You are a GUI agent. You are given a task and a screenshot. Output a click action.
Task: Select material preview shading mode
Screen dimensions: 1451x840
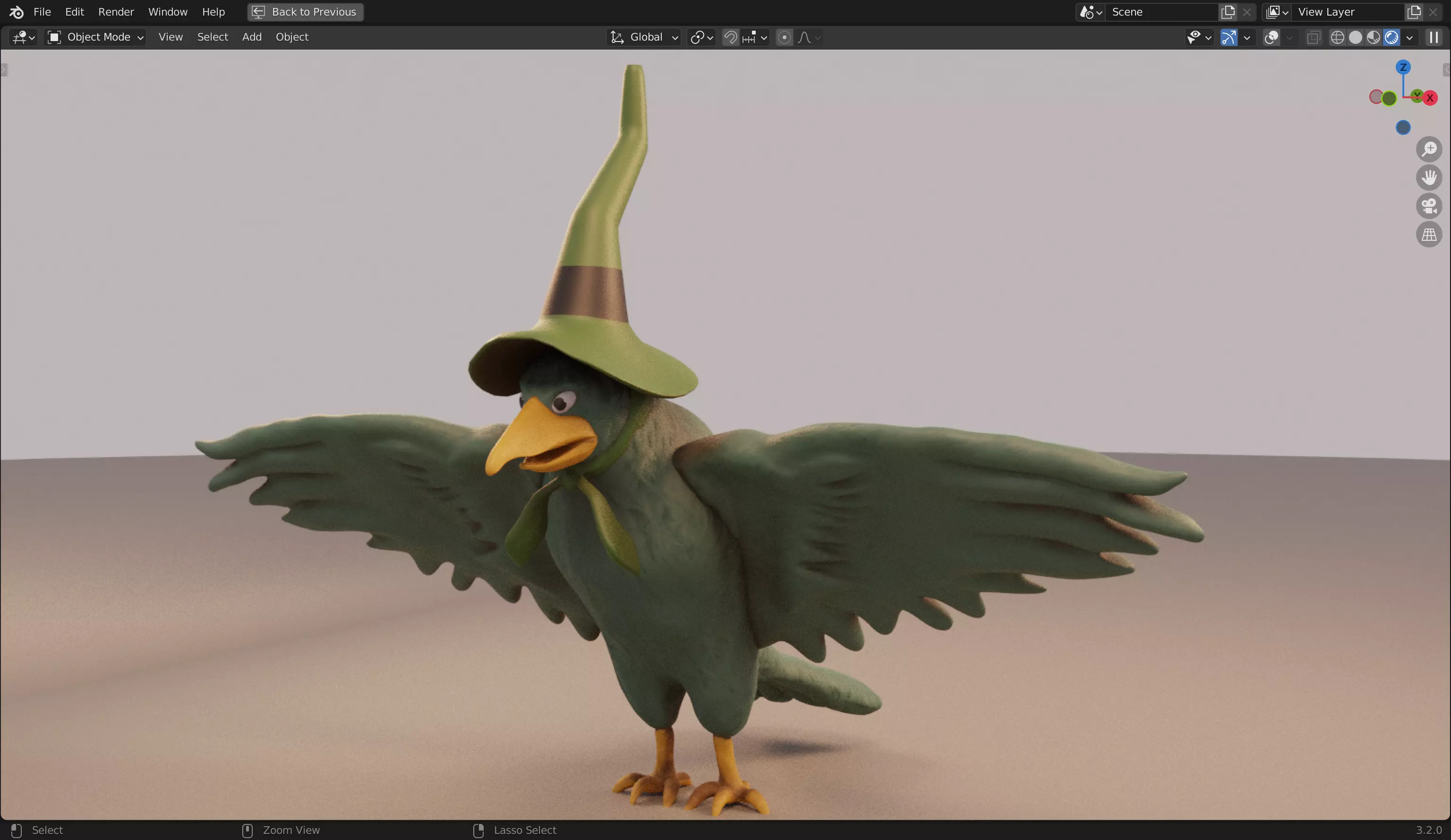(x=1373, y=37)
